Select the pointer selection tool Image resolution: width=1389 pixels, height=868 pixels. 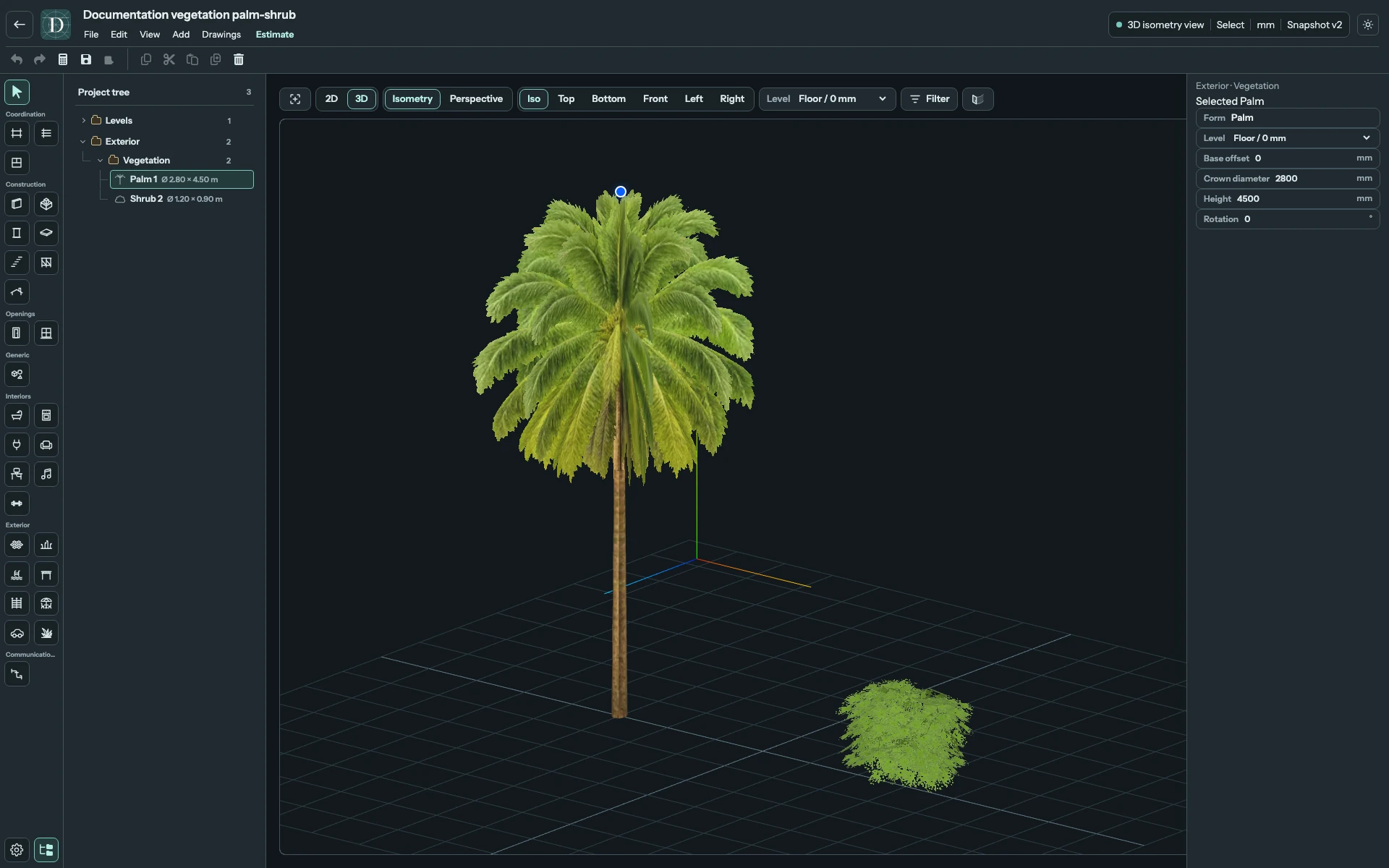[x=17, y=92]
